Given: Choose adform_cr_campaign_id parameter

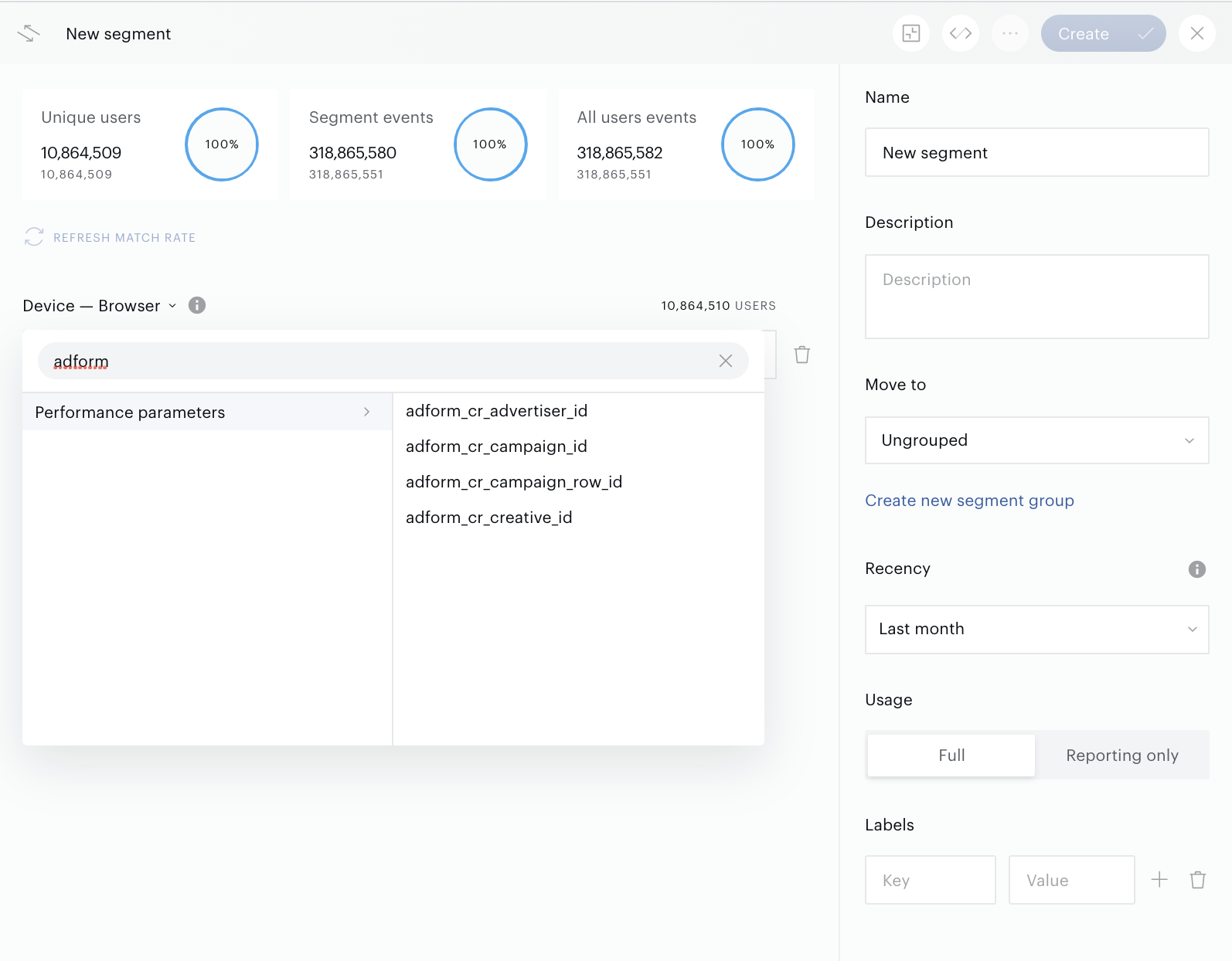Looking at the screenshot, I should point(496,447).
